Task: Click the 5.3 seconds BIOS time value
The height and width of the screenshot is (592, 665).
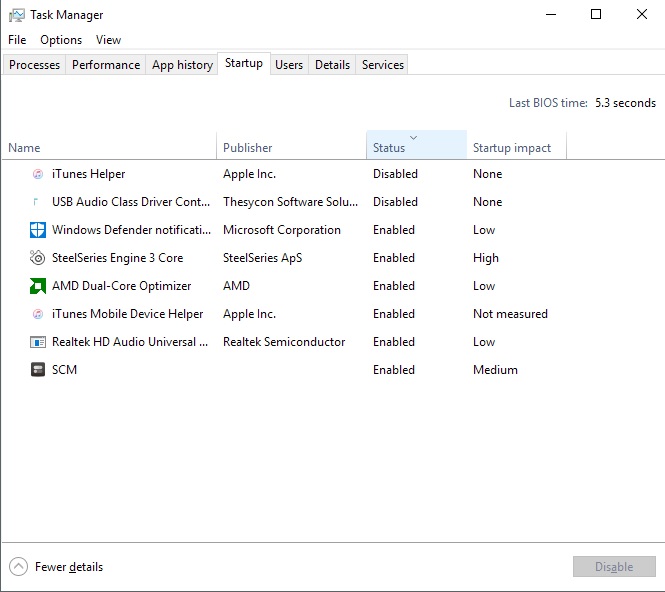Action: [x=626, y=103]
